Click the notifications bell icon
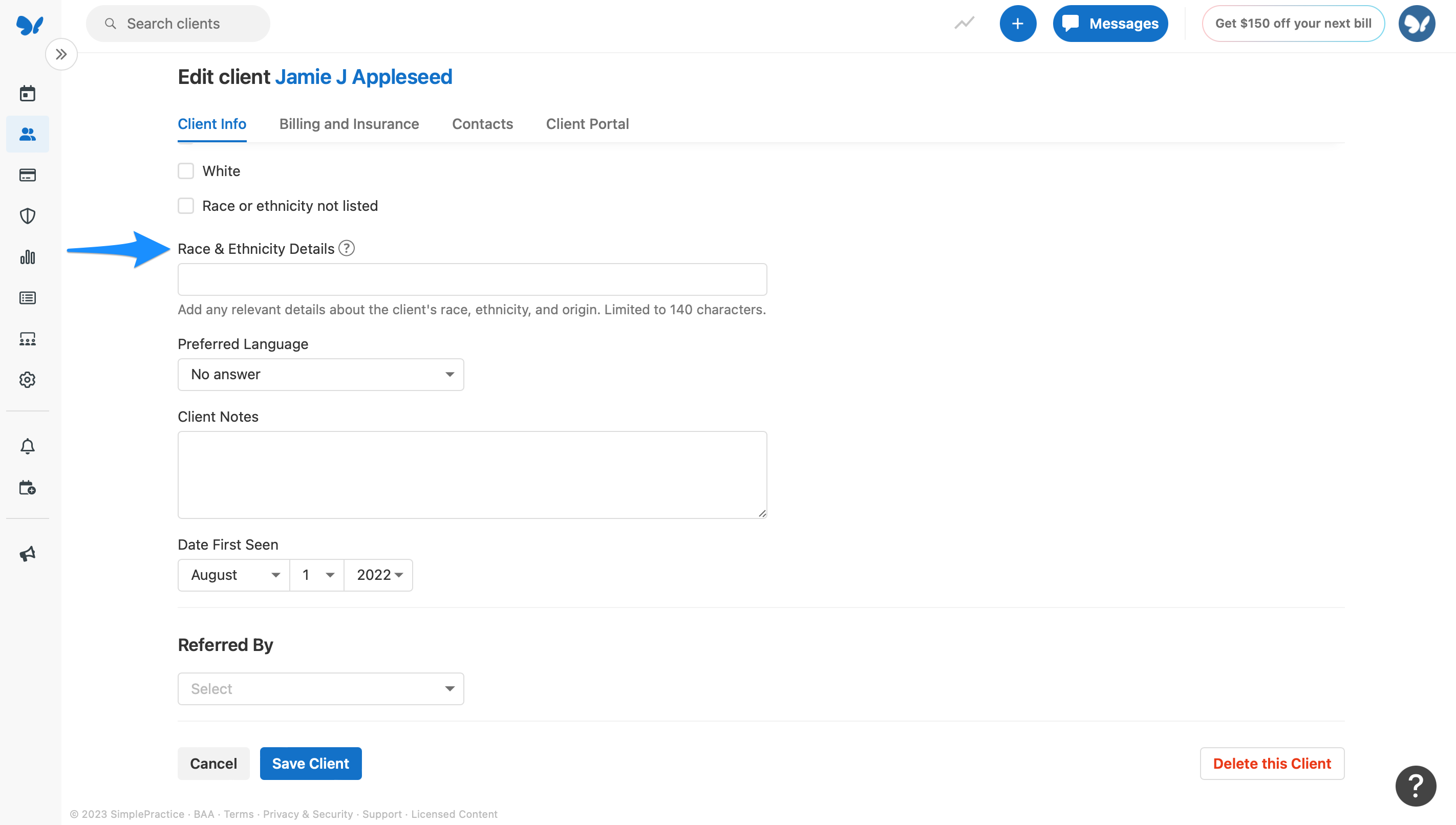Image resolution: width=1456 pixels, height=825 pixels. (x=27, y=446)
